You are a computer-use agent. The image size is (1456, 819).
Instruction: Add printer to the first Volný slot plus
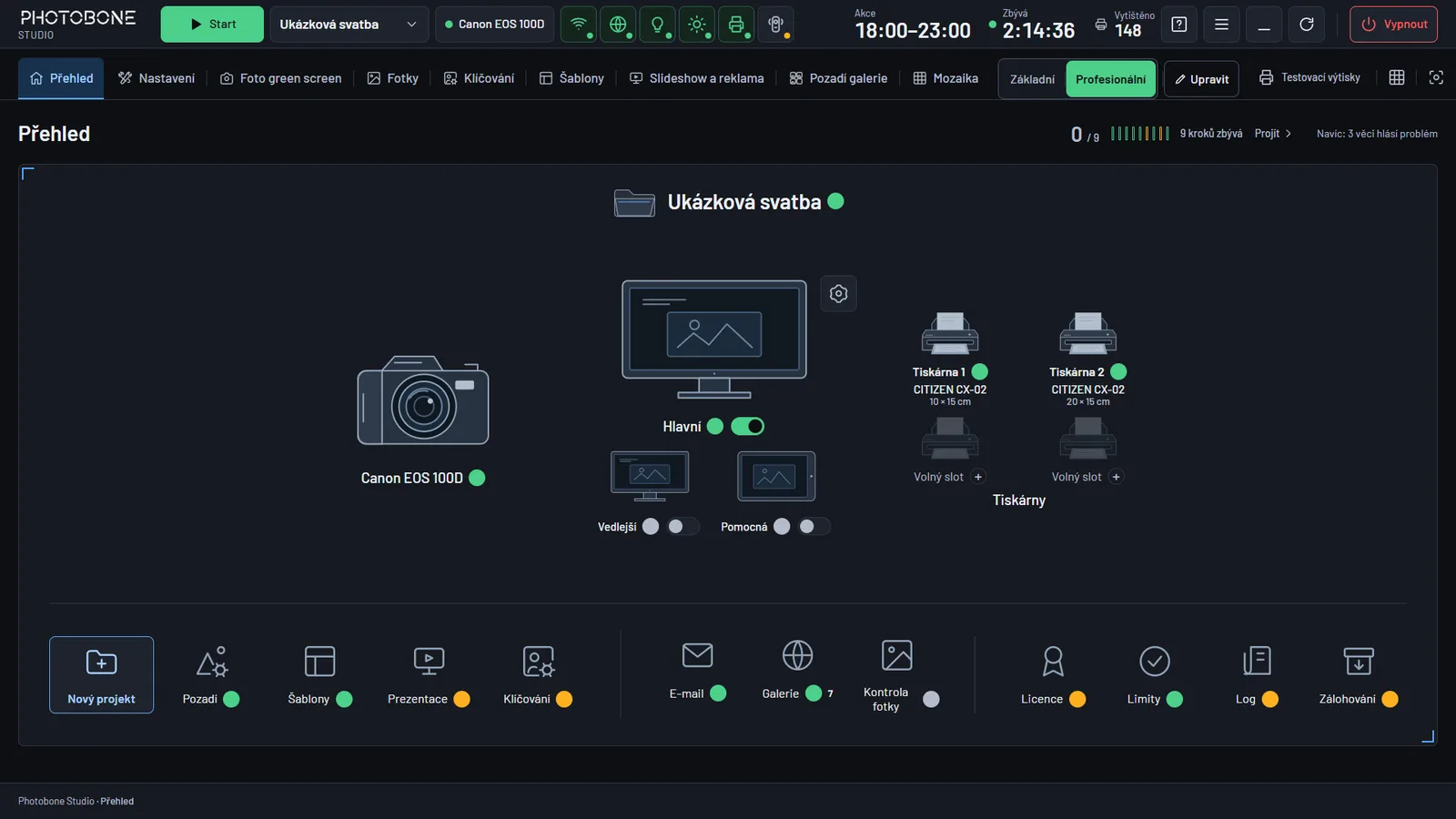pos(978,477)
